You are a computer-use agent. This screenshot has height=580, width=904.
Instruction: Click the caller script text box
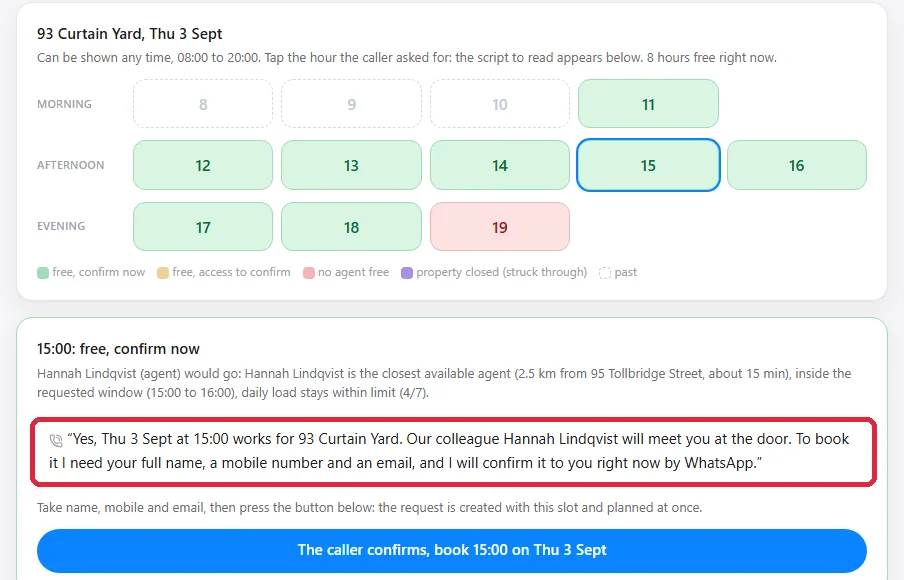pyautogui.click(x=453, y=452)
